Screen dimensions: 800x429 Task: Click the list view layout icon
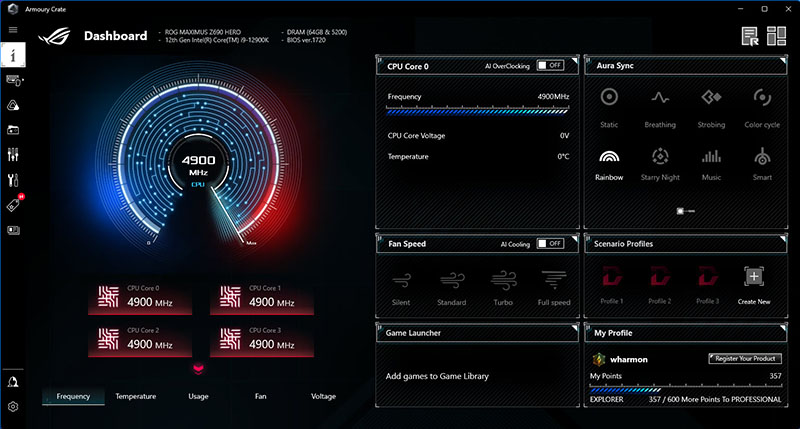[750, 36]
